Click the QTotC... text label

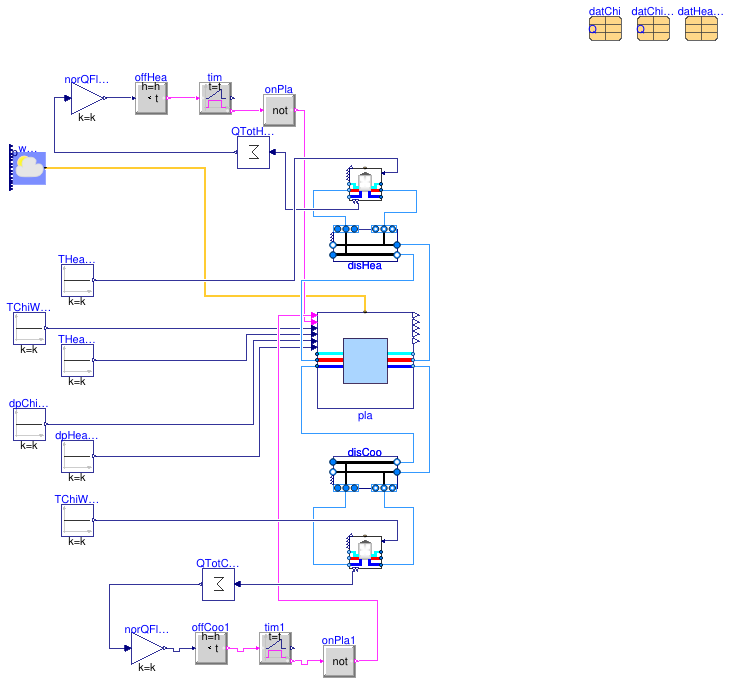click(218, 563)
